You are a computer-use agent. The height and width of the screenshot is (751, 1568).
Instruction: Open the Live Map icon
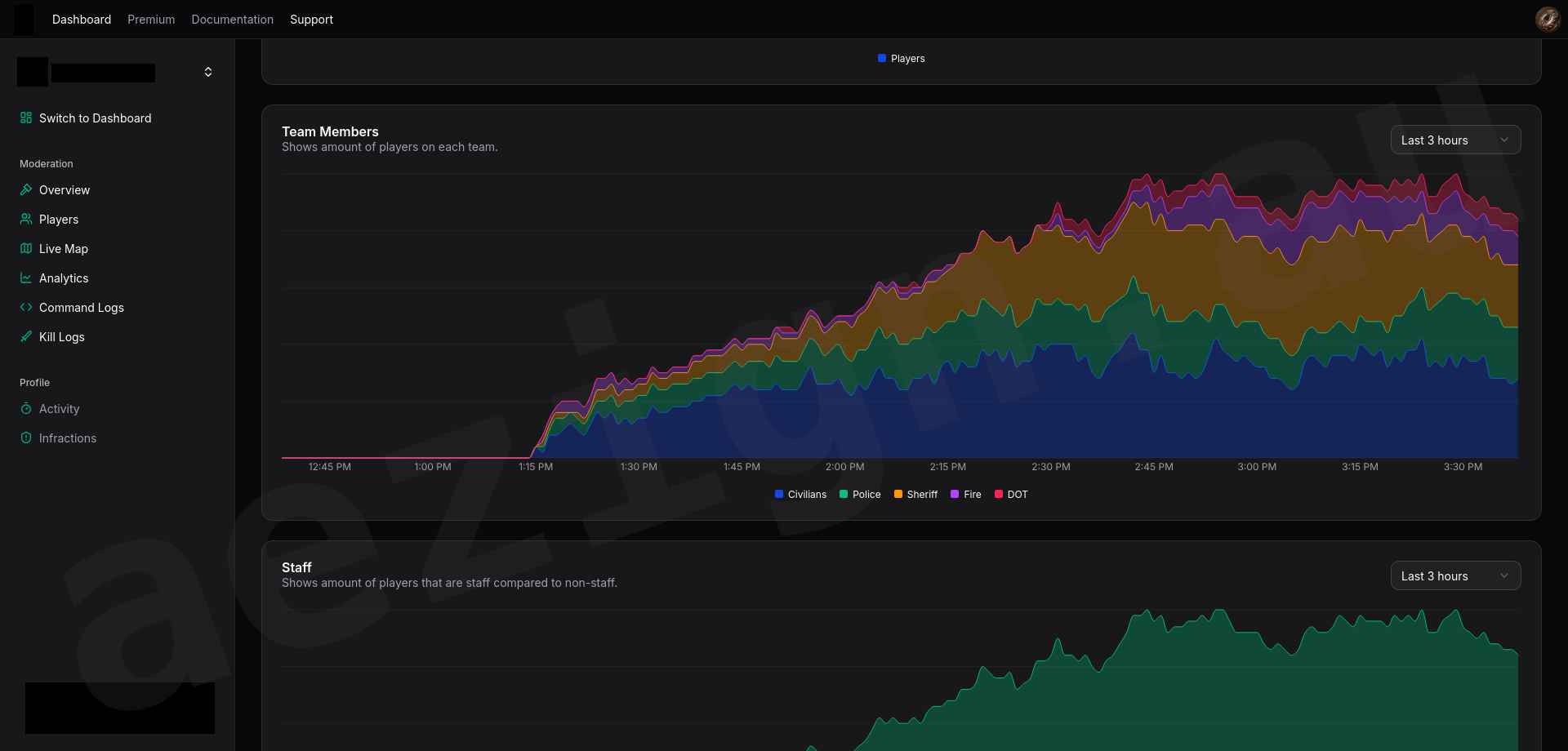[26, 249]
